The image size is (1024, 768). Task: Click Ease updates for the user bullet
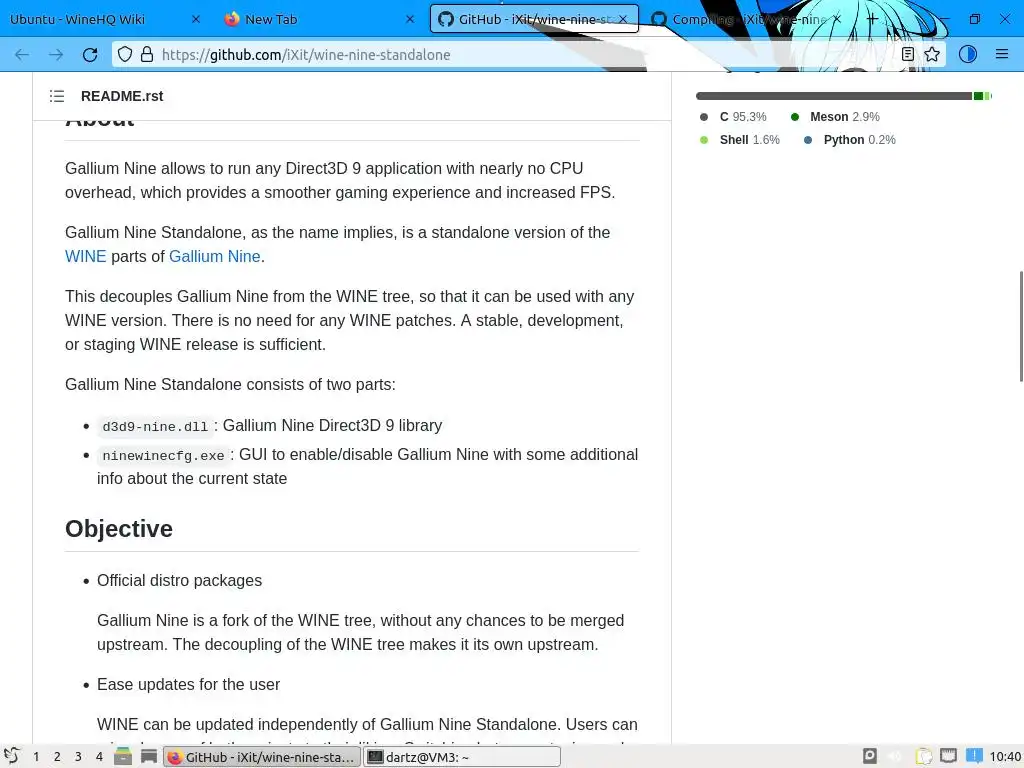188,684
